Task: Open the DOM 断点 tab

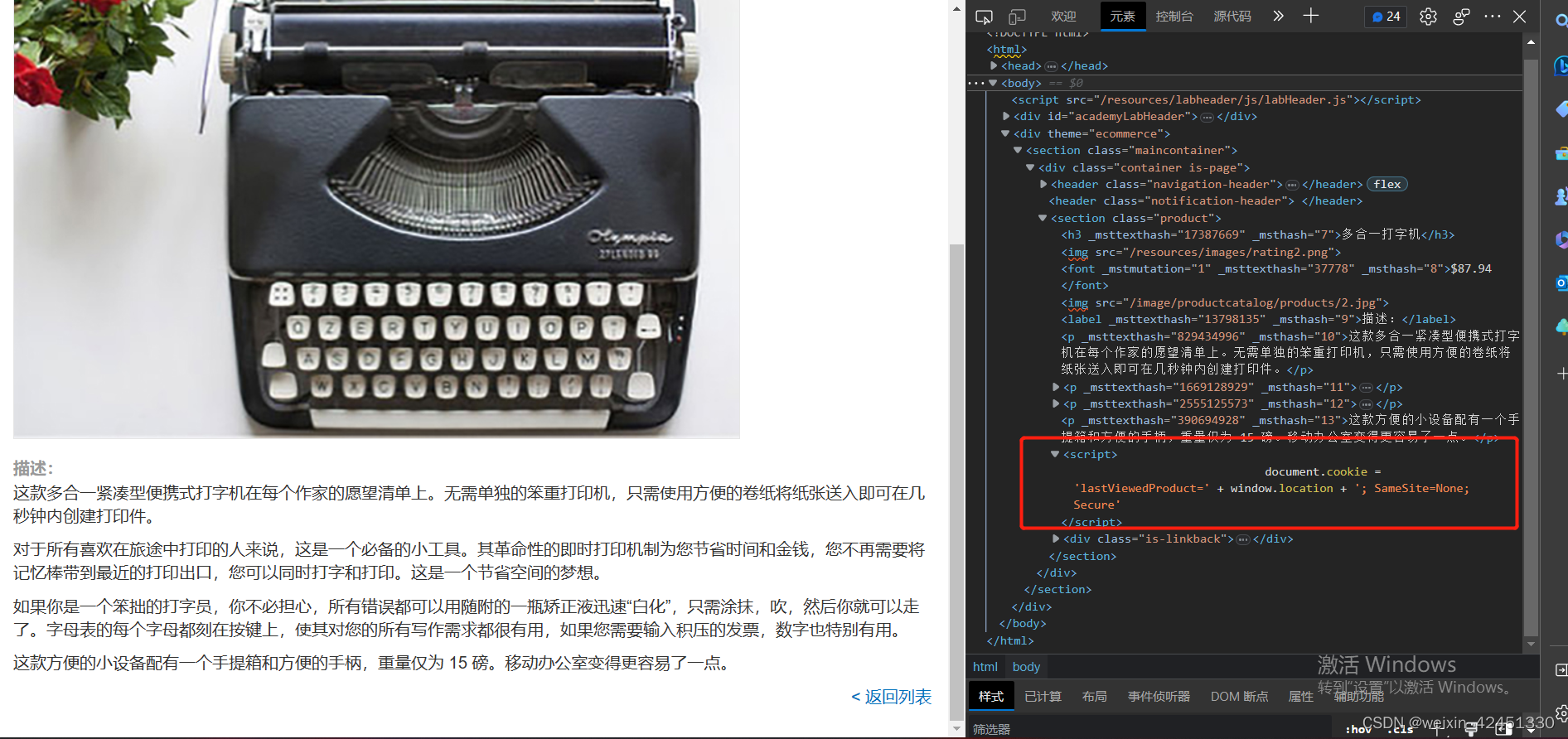Action: click(x=1239, y=697)
